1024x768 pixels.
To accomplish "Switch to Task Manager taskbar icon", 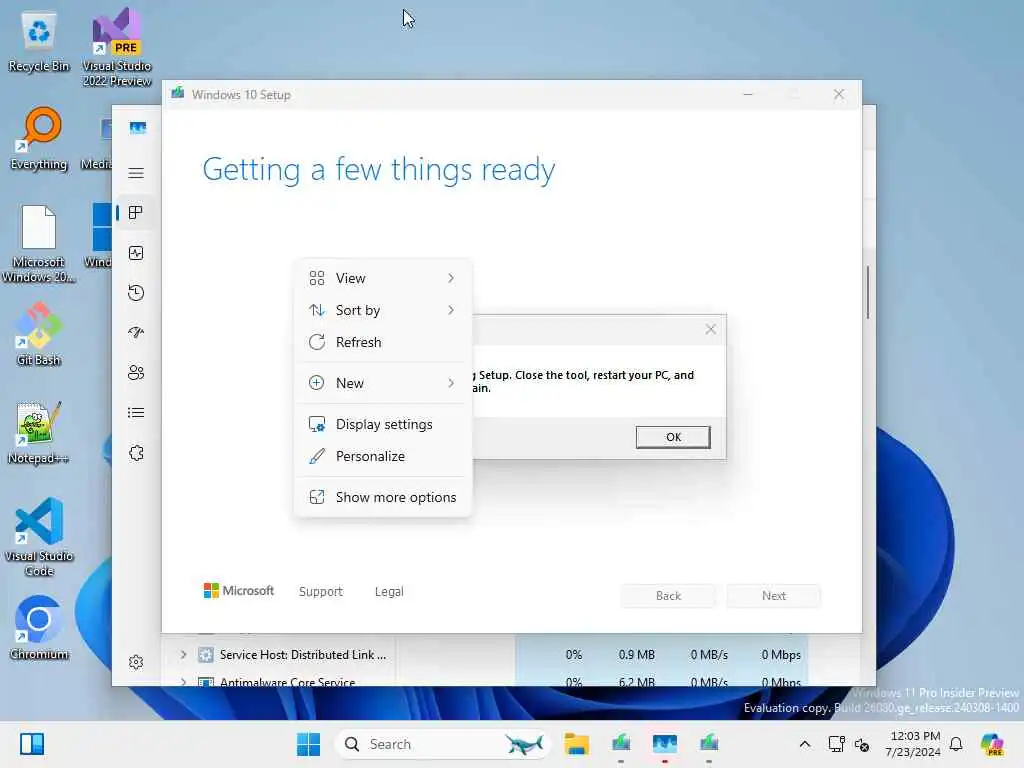I will point(665,744).
